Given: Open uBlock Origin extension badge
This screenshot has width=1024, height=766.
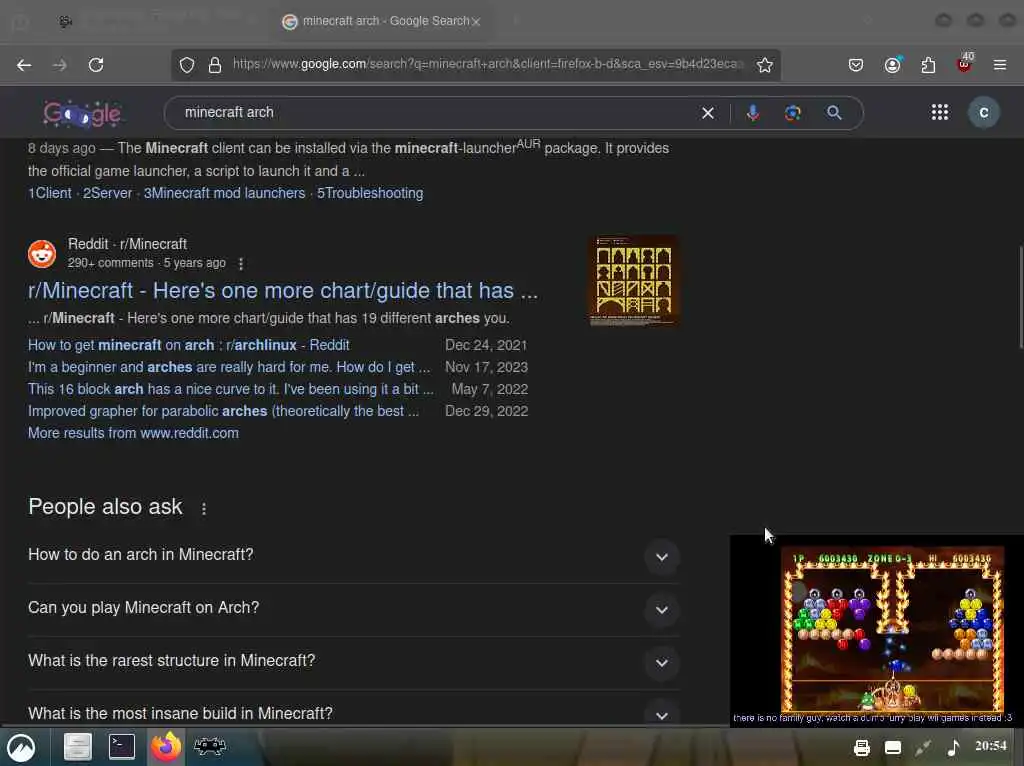Looking at the screenshot, I should [964, 63].
